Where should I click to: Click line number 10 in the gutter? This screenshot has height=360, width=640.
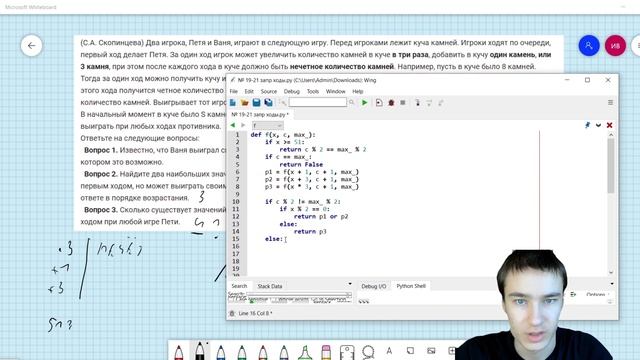[236, 202]
